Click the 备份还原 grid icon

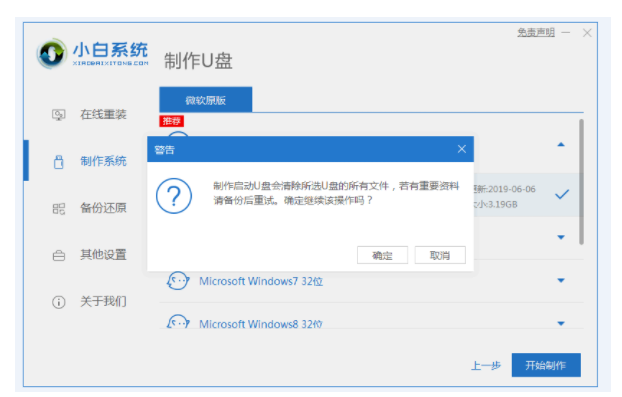pos(59,209)
